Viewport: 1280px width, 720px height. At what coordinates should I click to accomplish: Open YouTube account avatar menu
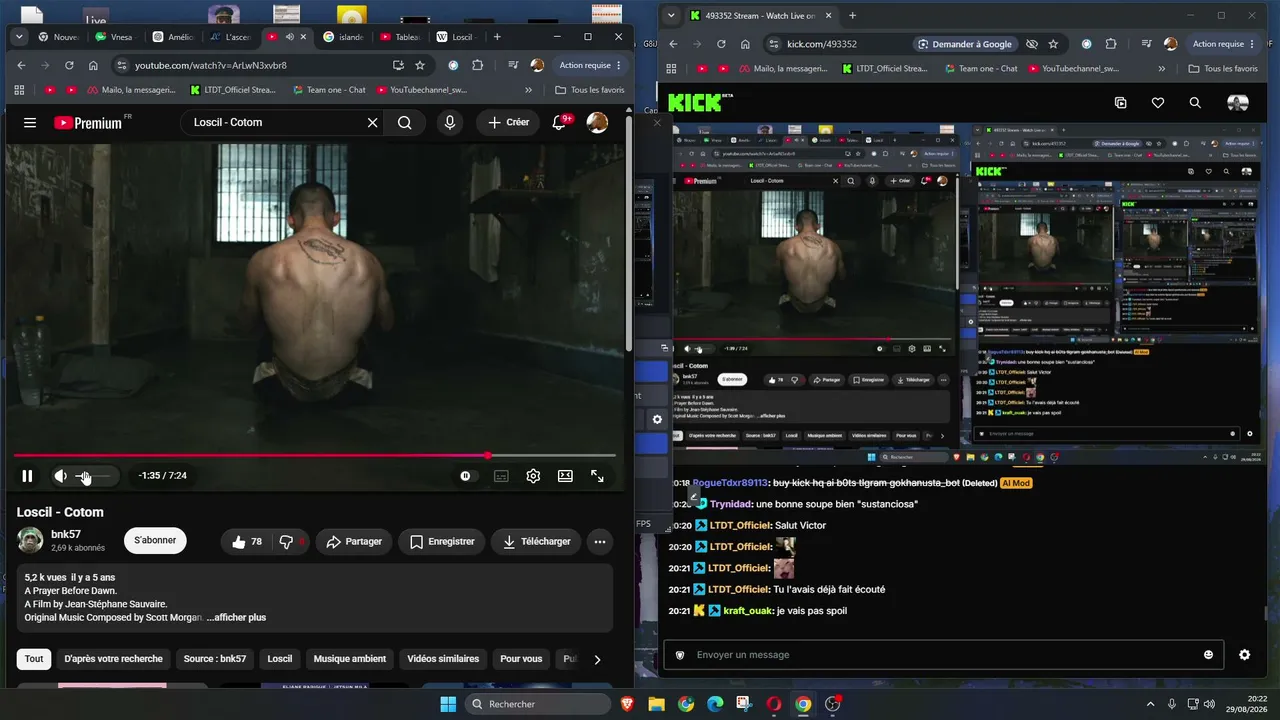point(597,123)
